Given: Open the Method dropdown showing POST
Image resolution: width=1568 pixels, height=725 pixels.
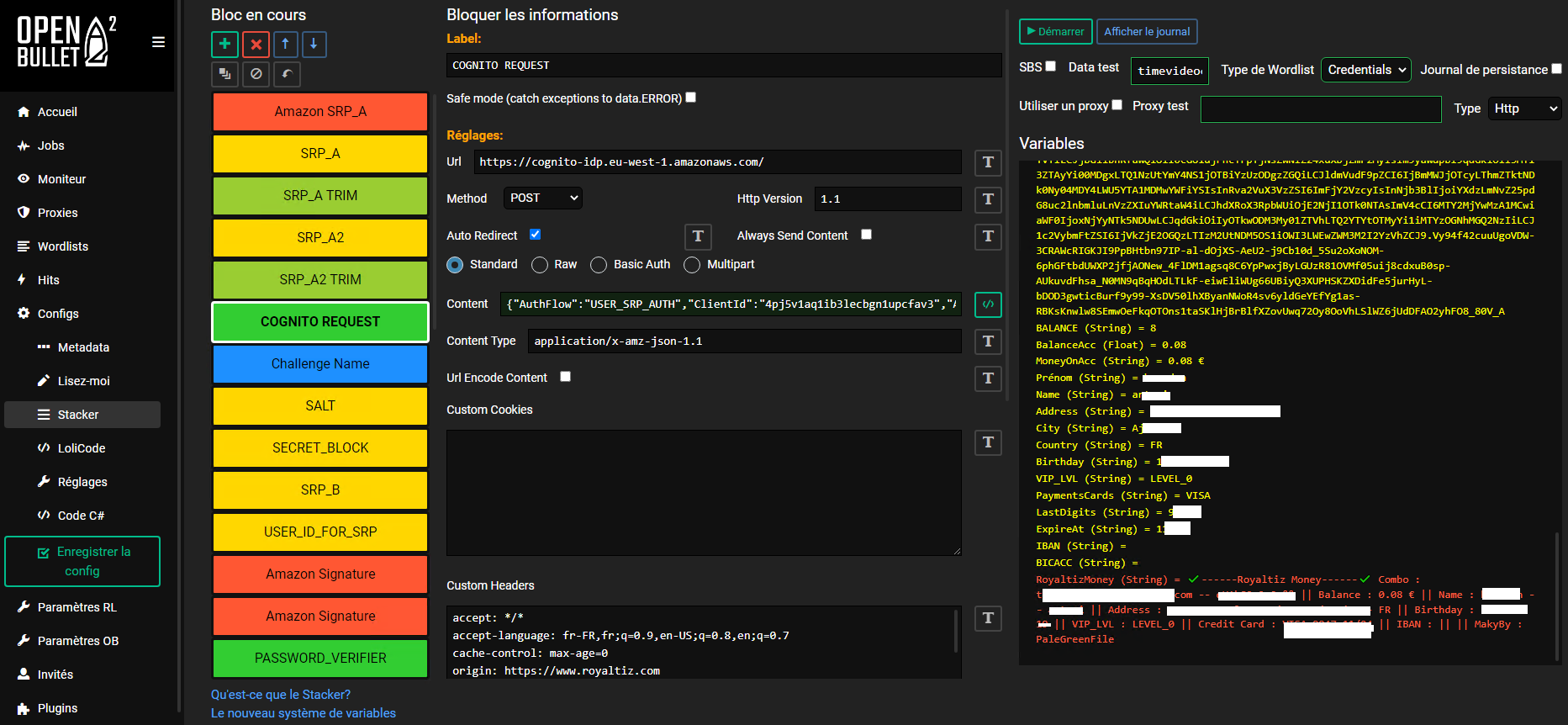Looking at the screenshot, I should (x=542, y=198).
